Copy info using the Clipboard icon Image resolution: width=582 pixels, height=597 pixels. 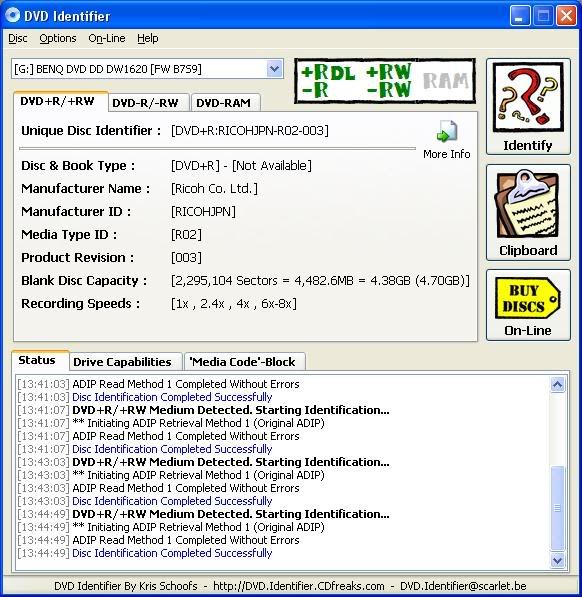coord(528,204)
